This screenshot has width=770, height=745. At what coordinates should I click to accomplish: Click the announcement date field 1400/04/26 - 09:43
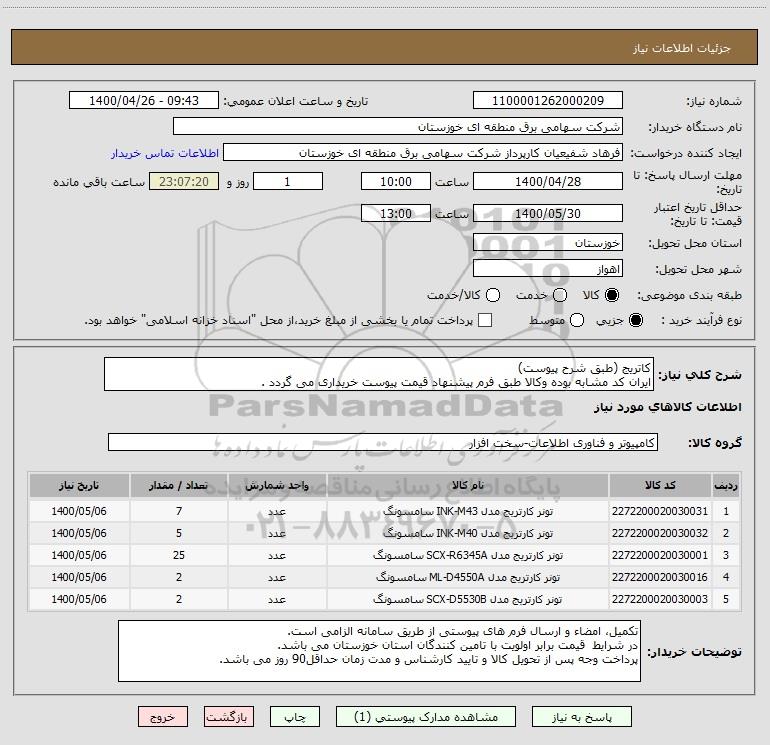143,101
